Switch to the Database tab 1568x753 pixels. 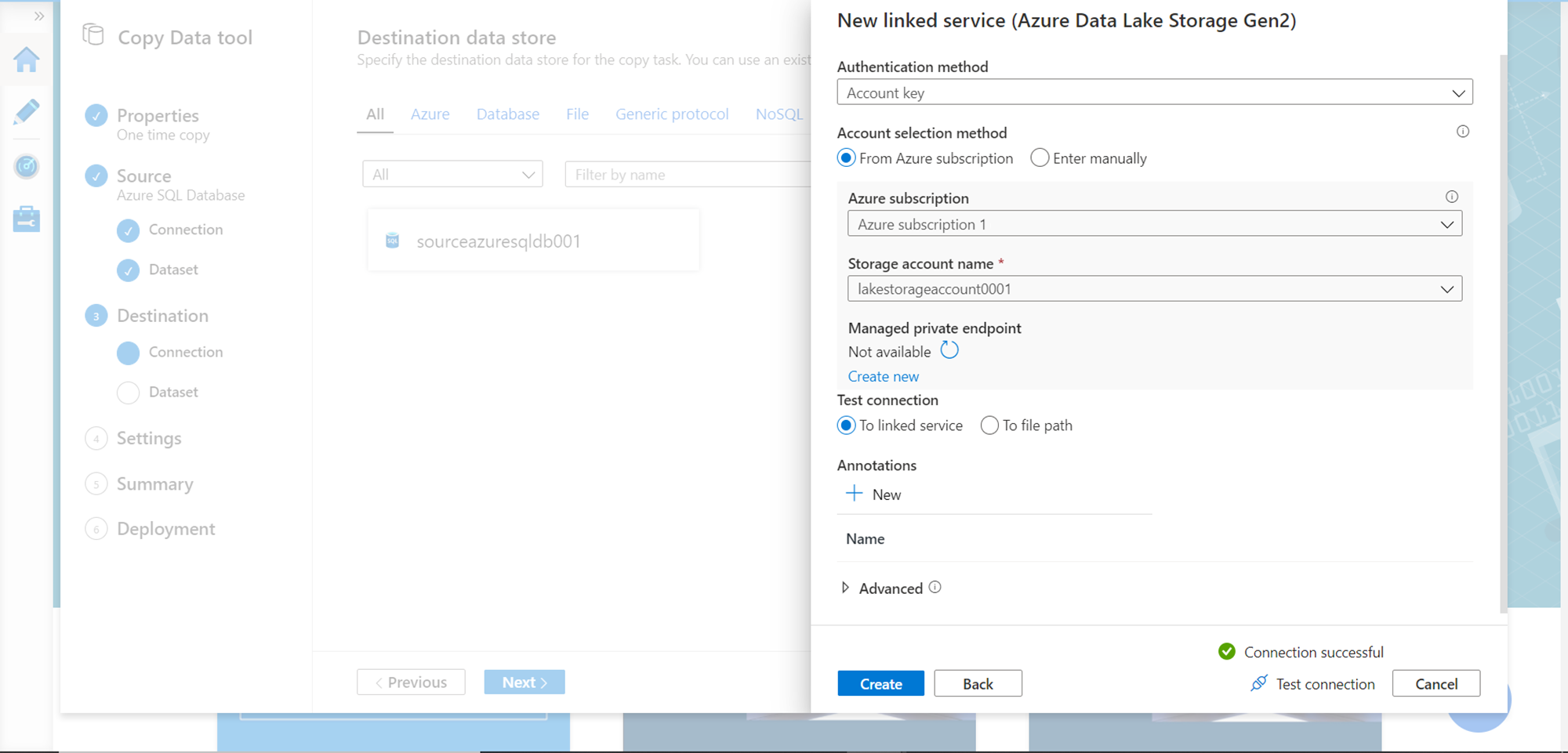(x=507, y=114)
